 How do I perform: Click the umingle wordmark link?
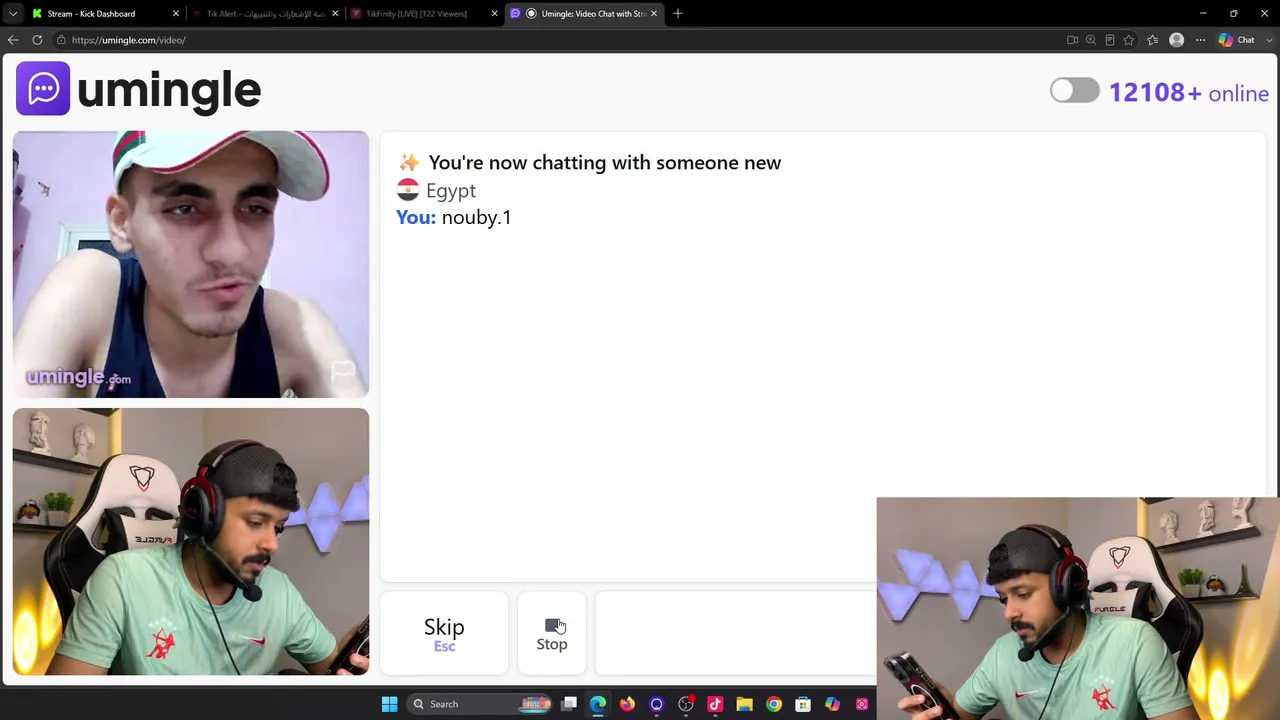click(169, 90)
